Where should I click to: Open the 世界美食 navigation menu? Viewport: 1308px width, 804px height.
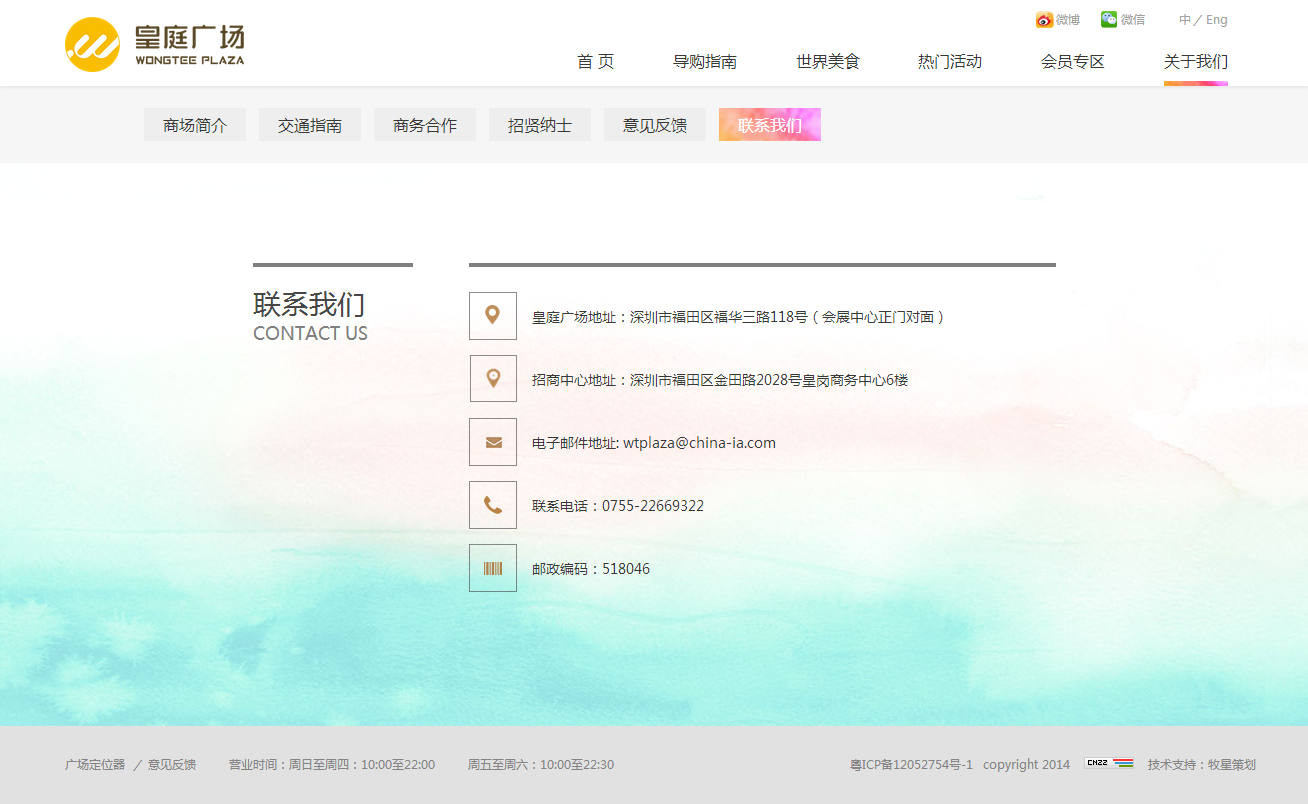(826, 61)
